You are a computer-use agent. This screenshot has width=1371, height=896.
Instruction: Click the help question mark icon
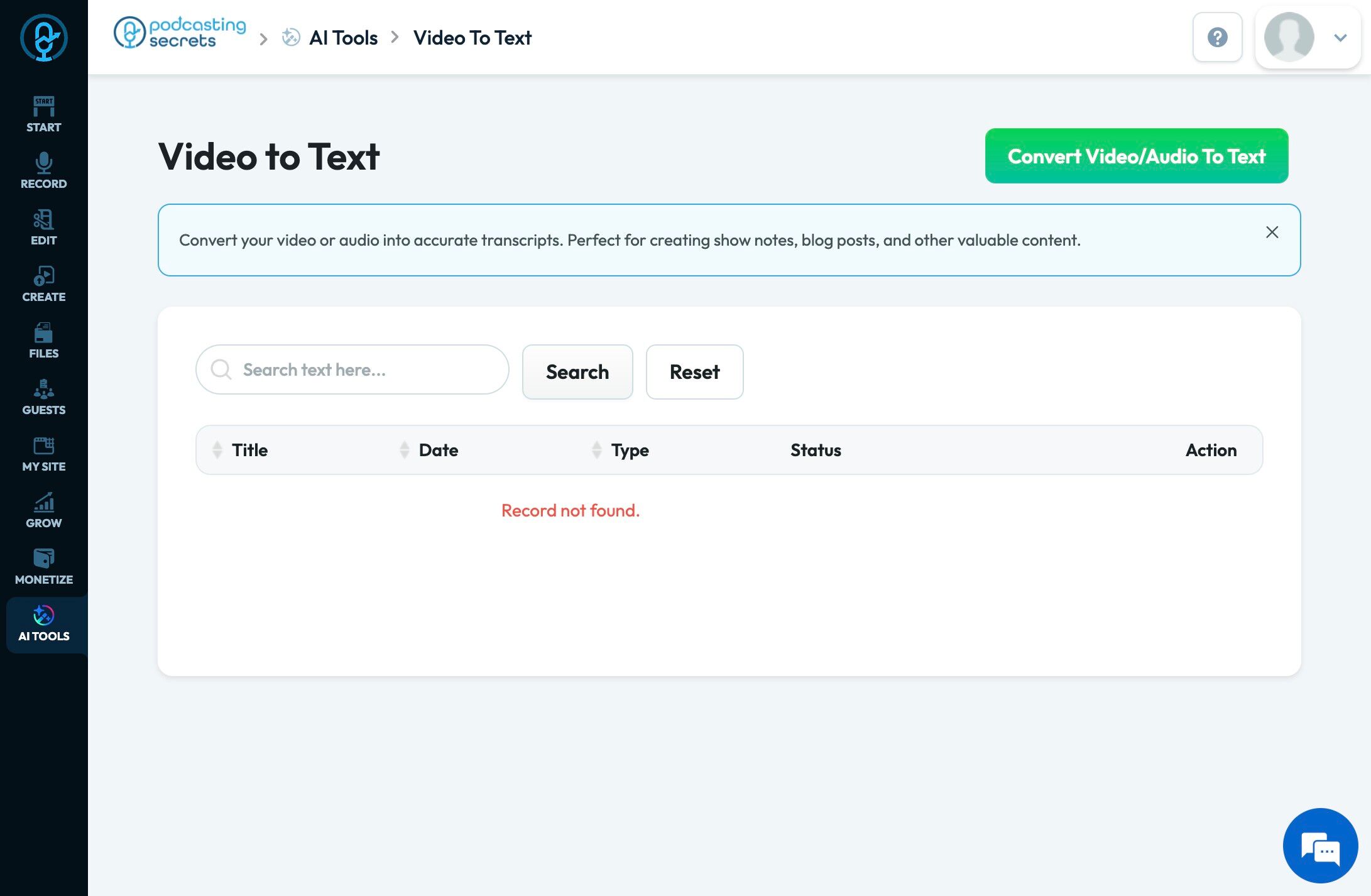tap(1217, 38)
